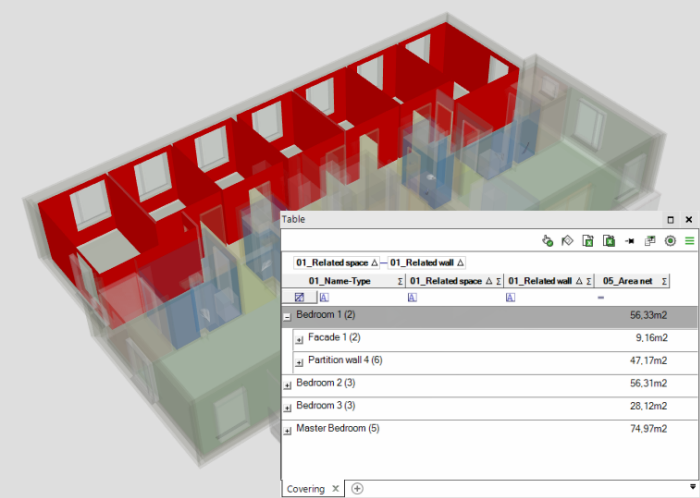This screenshot has width=700, height=498.
Task: Click the sigma icon on 01_Related wall header
Action: pyautogui.click(x=589, y=281)
